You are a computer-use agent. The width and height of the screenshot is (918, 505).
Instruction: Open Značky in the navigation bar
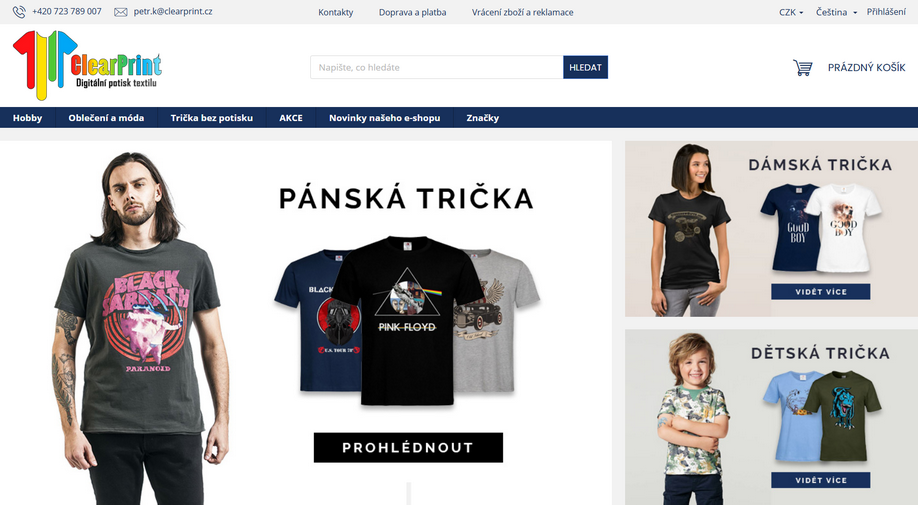pyautogui.click(x=483, y=118)
